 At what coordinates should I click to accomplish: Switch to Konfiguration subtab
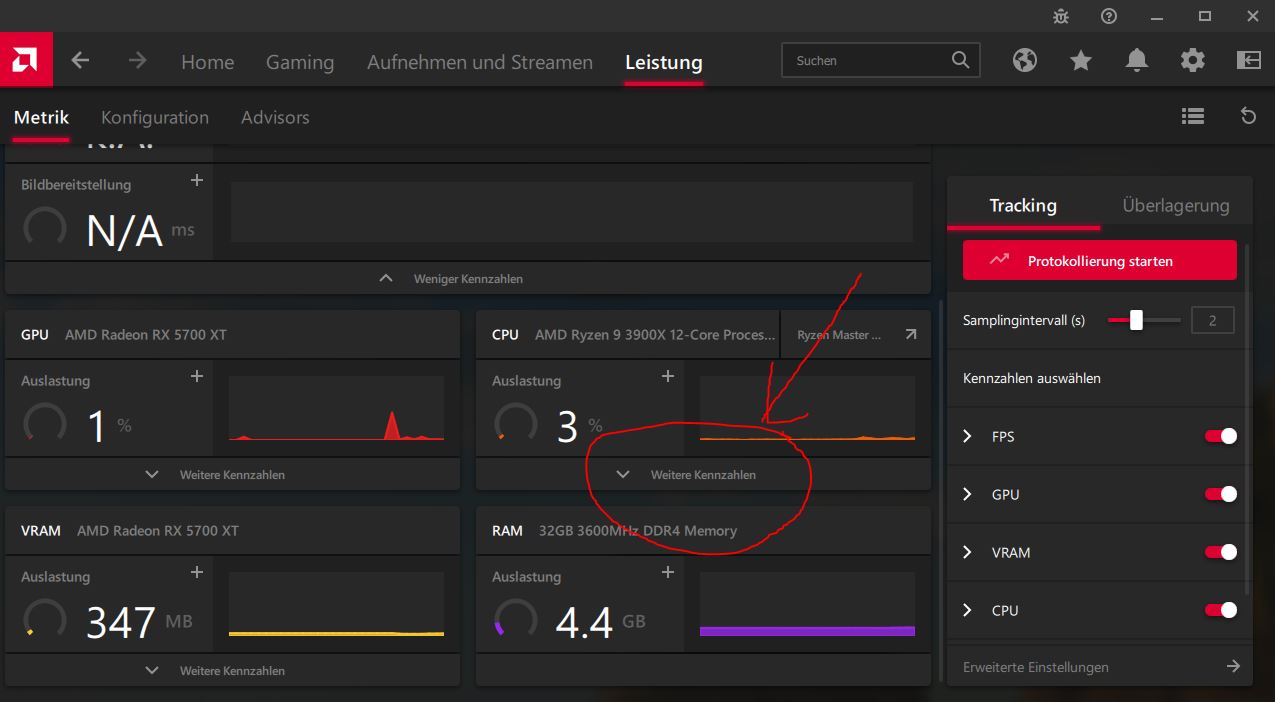(155, 117)
